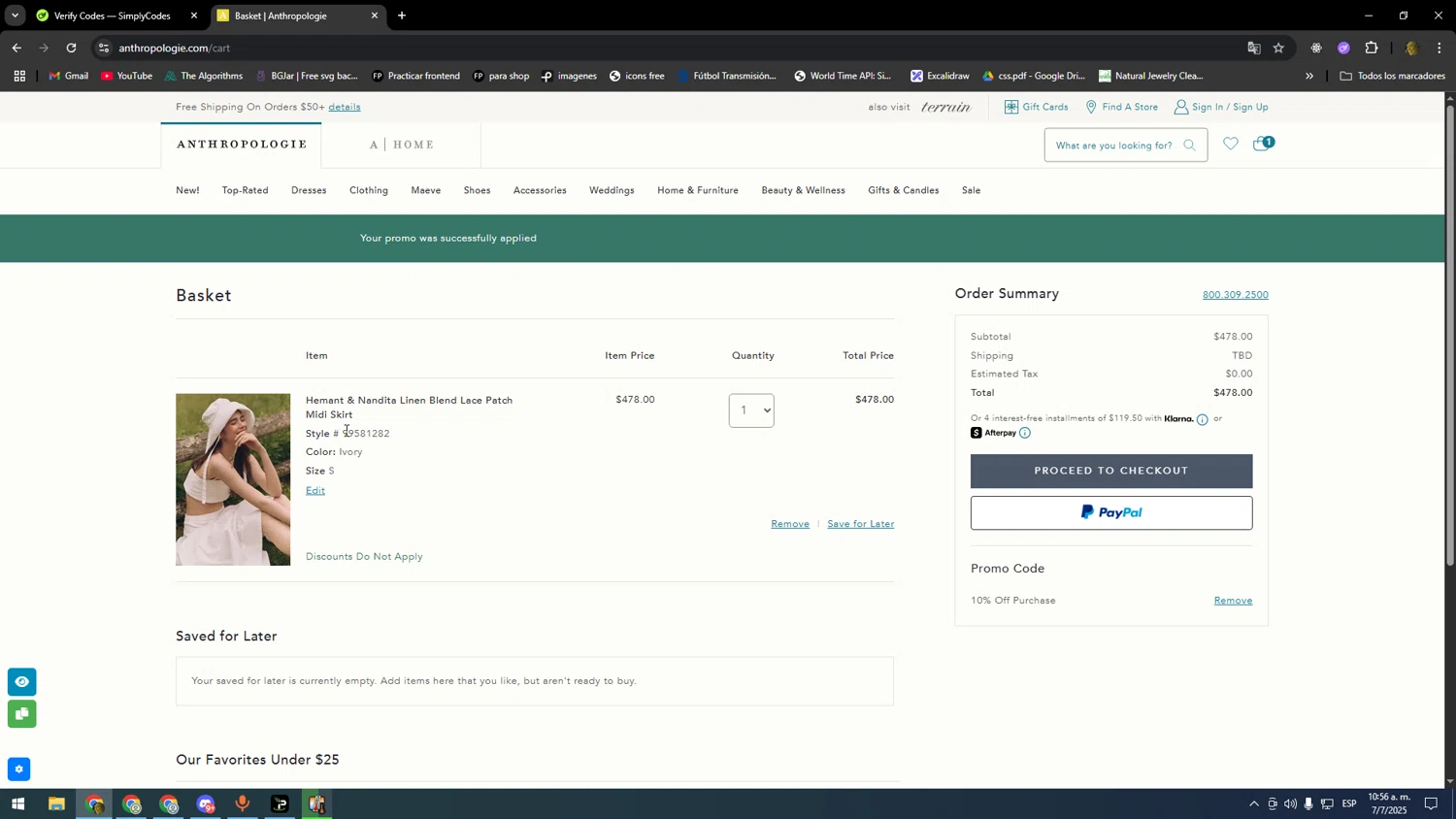Open the Sale menu
The height and width of the screenshot is (819, 1456).
[x=971, y=190]
